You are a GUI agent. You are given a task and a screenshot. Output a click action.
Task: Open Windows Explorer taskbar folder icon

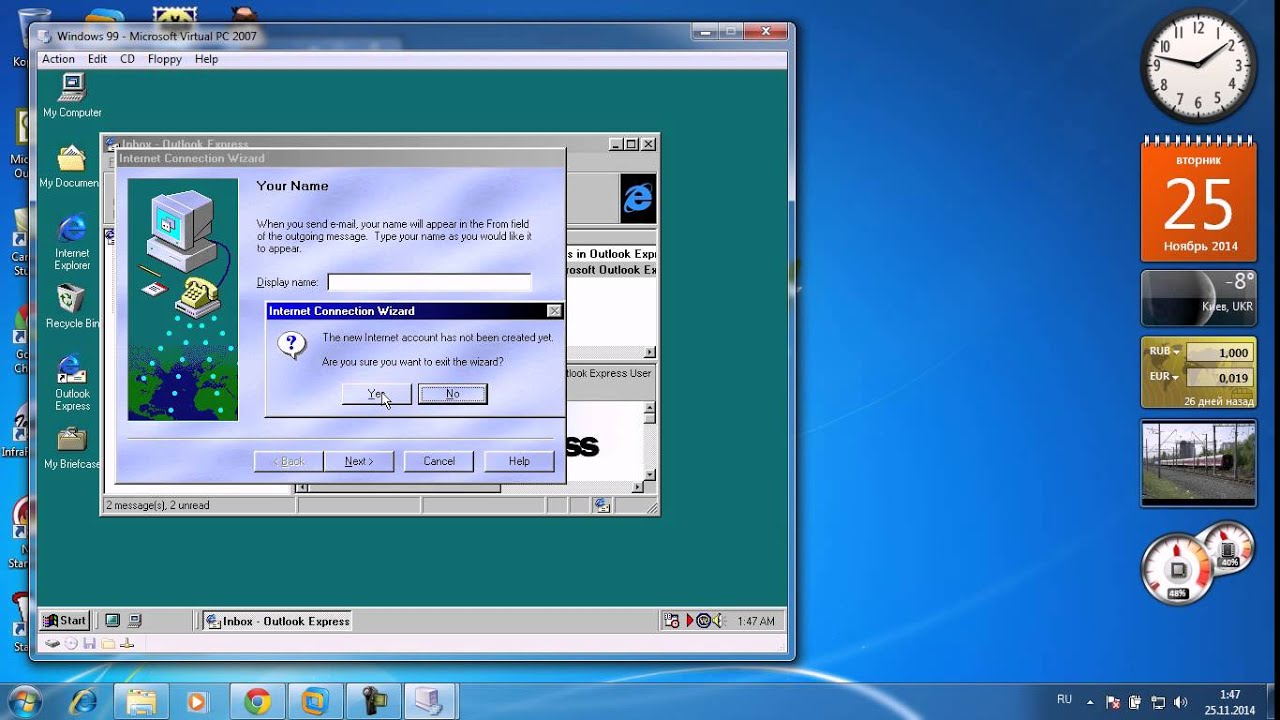(140, 702)
